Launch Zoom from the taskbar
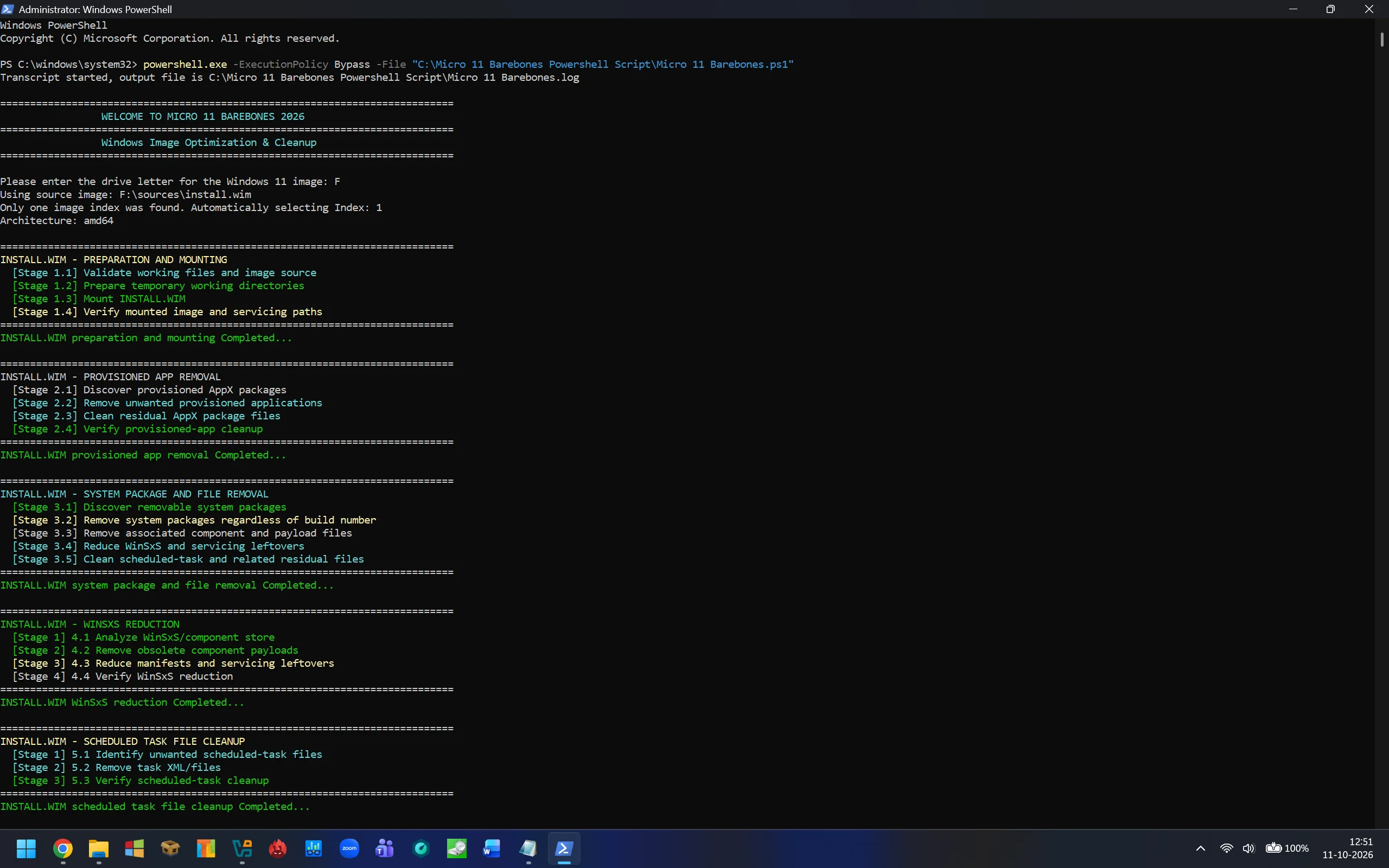This screenshot has height=868, width=1389. 349,848
